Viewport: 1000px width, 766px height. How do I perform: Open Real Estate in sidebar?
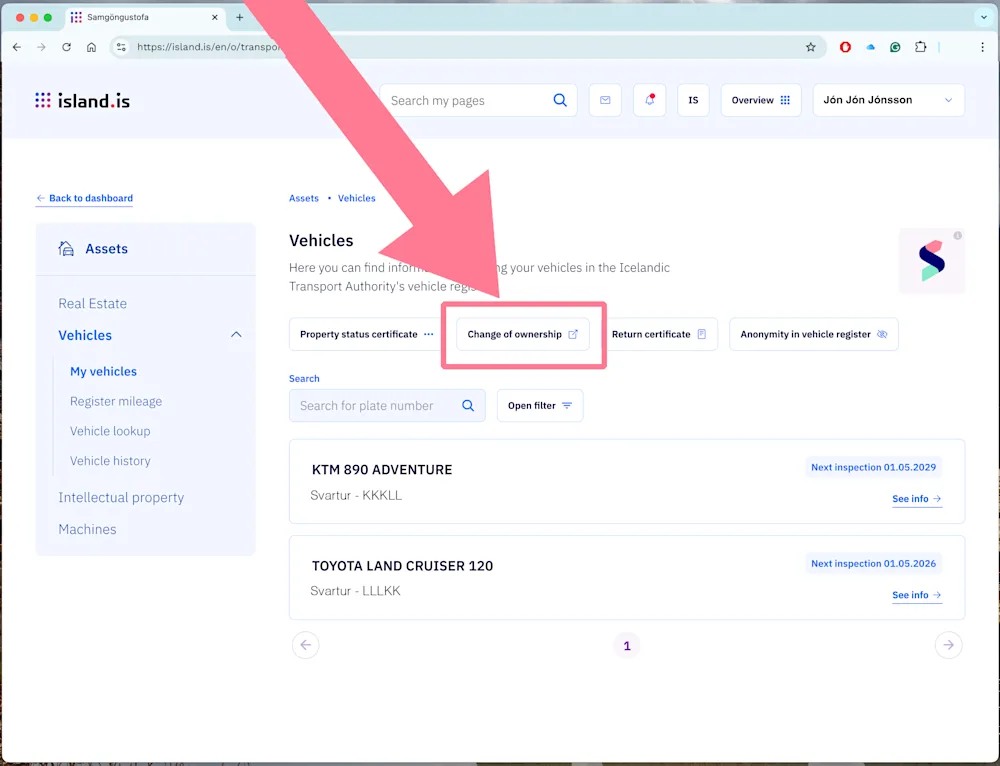pyautogui.click(x=92, y=304)
